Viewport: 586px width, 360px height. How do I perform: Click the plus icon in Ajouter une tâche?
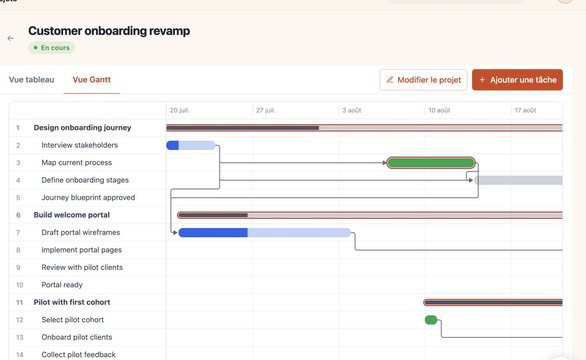click(x=482, y=80)
